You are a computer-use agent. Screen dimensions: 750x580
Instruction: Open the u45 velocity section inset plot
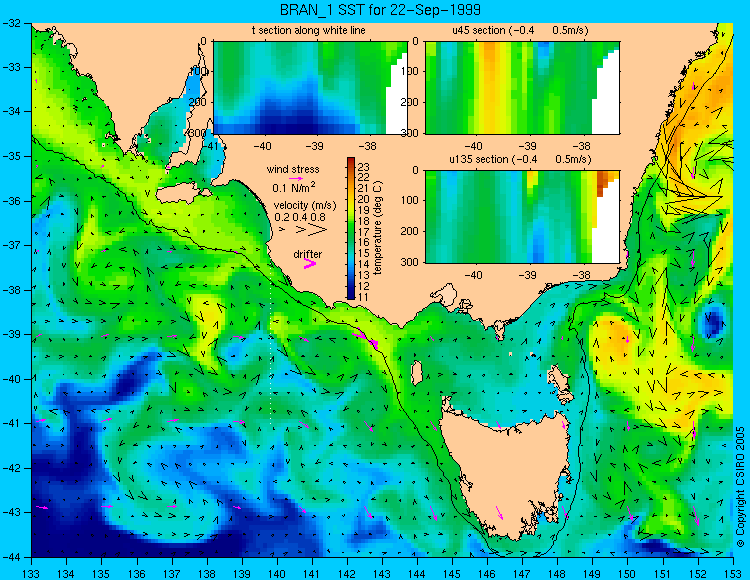coord(522,88)
